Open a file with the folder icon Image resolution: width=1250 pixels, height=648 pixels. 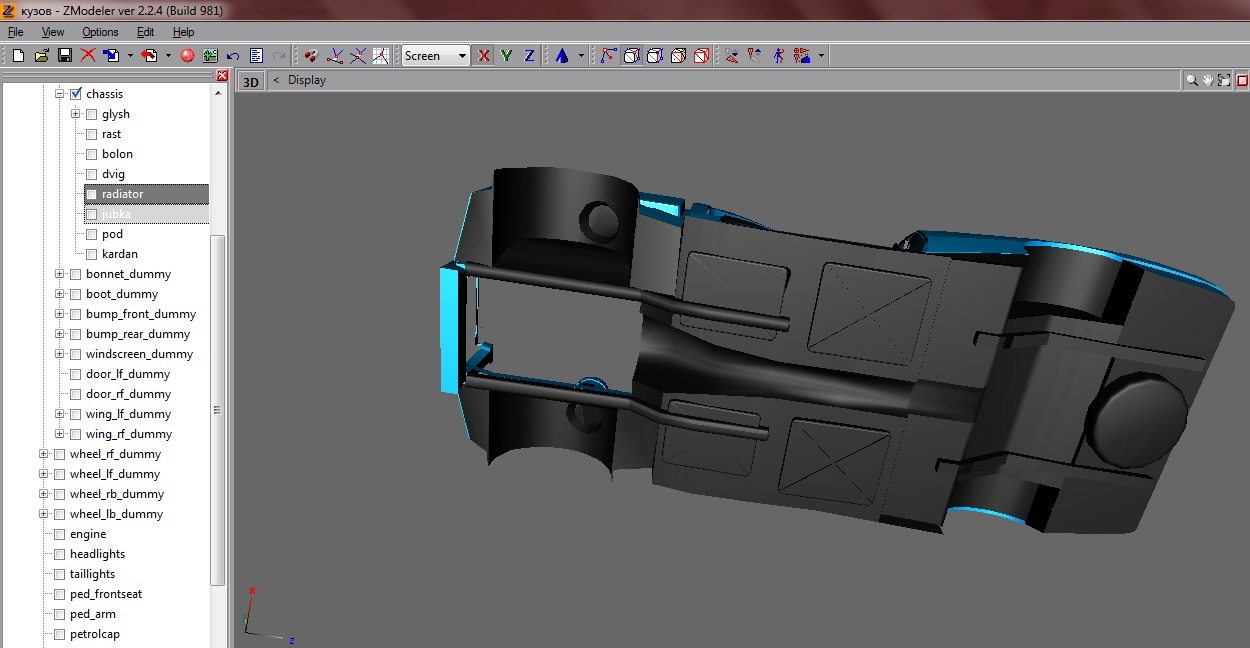41,56
